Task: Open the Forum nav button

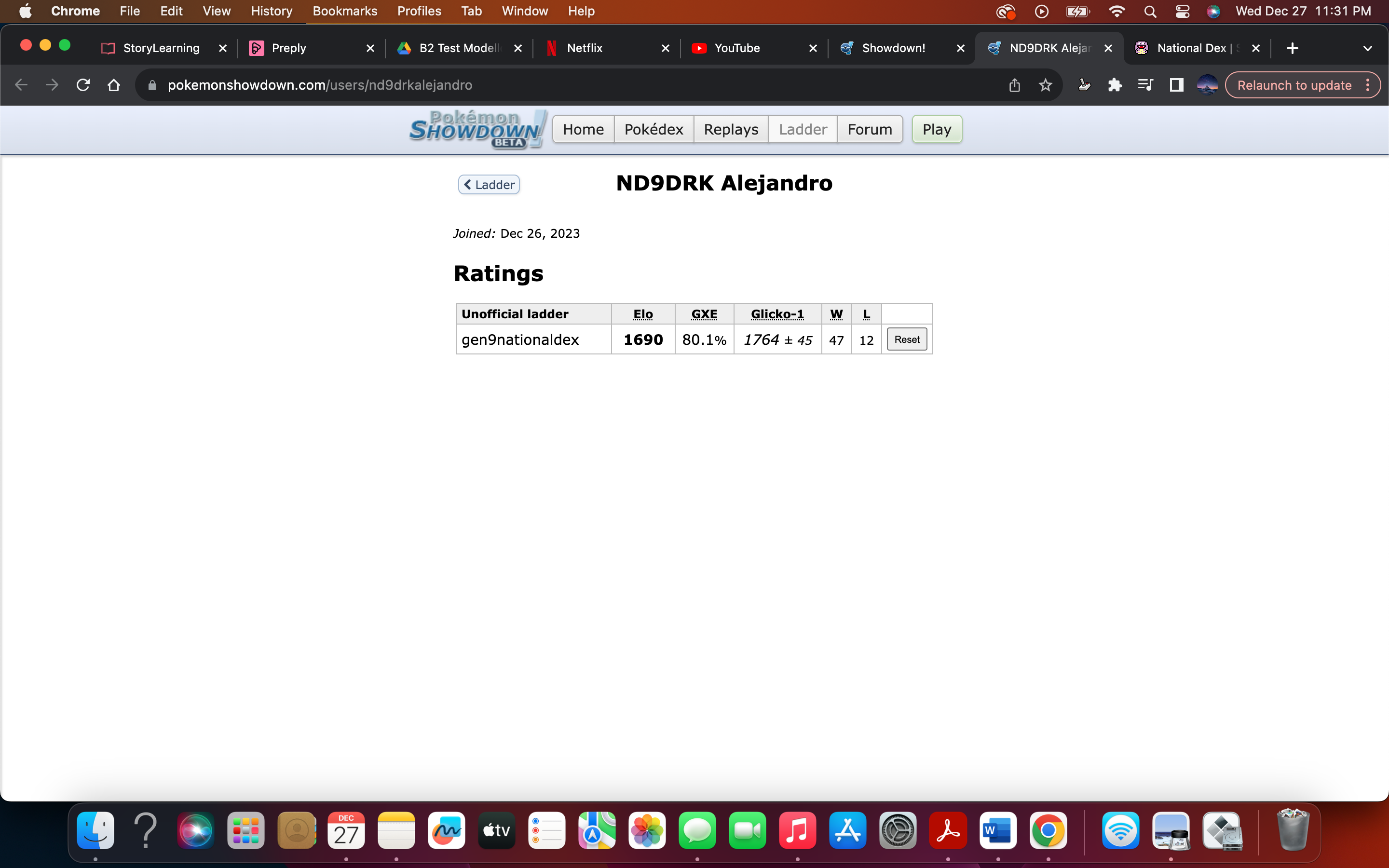Action: (870, 129)
